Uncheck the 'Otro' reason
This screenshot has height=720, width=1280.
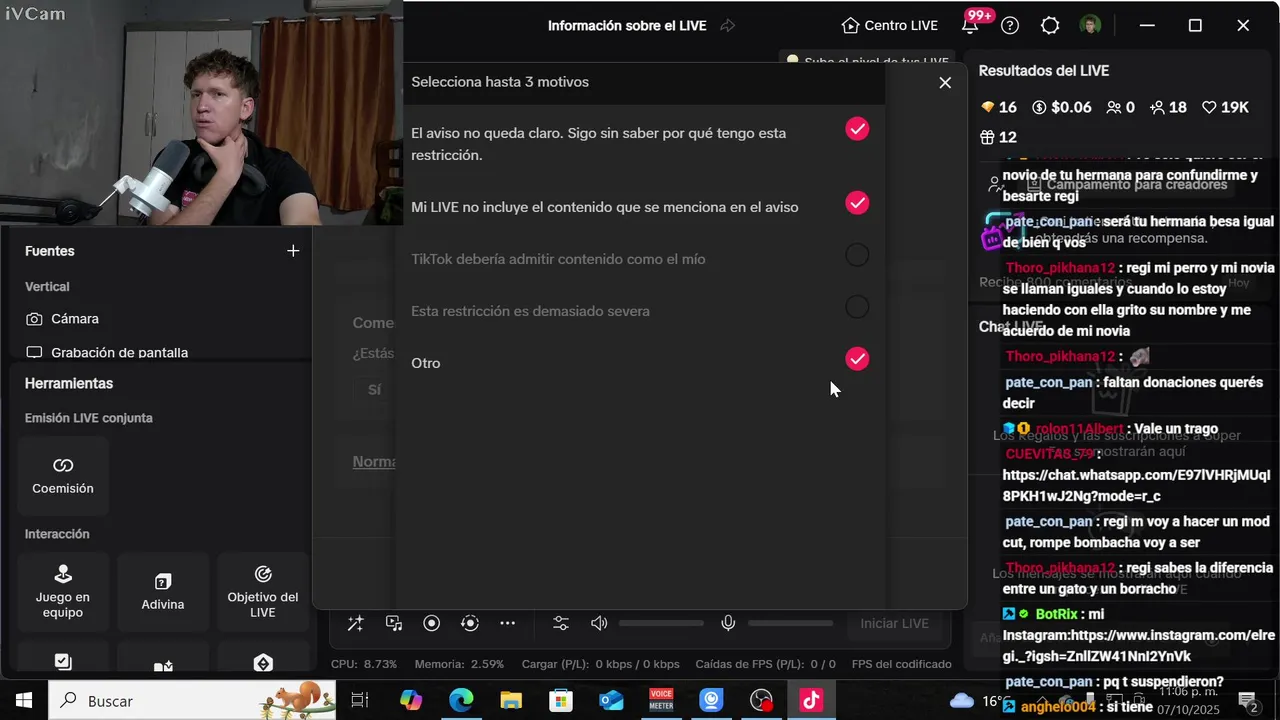pyautogui.click(x=857, y=359)
